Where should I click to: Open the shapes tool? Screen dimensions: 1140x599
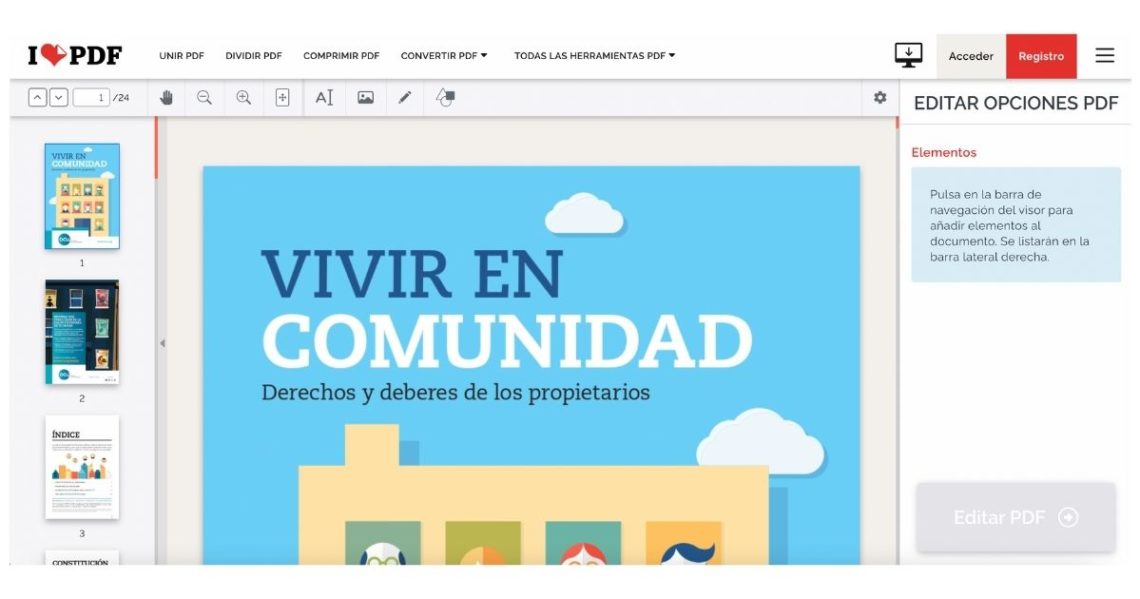pos(443,97)
